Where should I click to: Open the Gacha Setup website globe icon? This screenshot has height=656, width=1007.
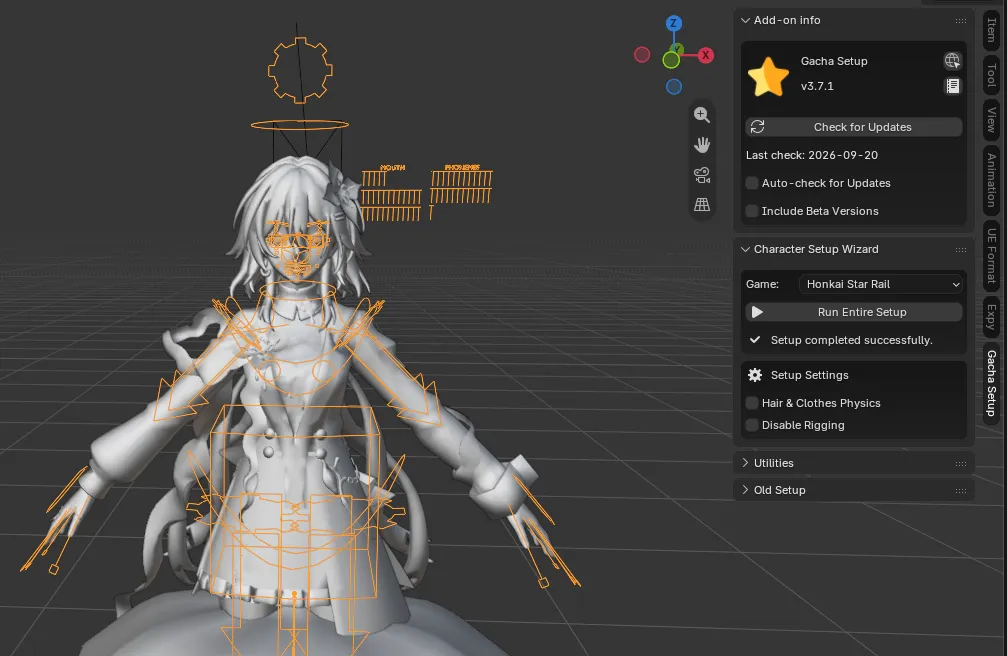pyautogui.click(x=952, y=61)
